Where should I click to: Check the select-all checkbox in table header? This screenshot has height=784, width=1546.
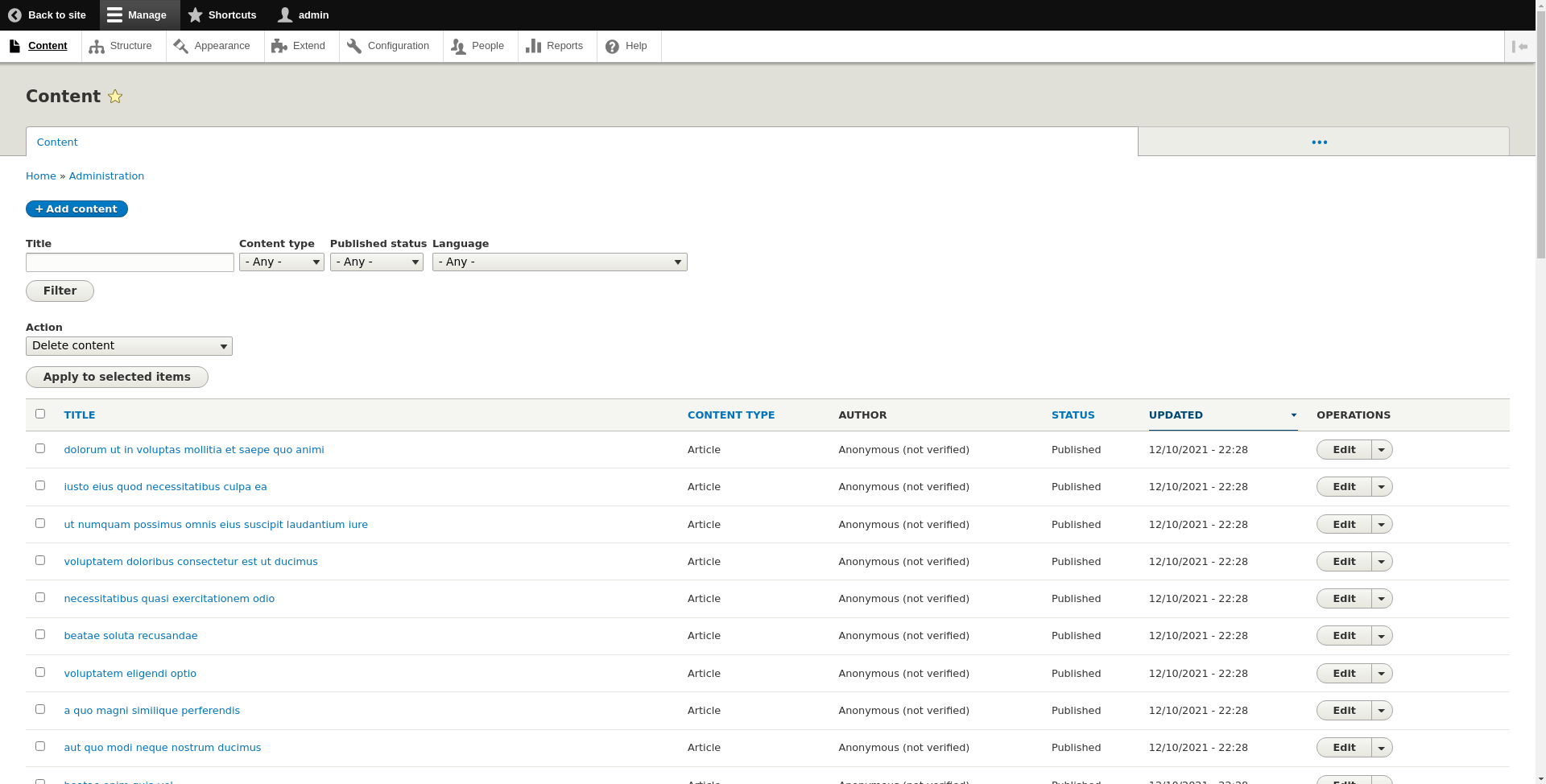pyautogui.click(x=40, y=414)
